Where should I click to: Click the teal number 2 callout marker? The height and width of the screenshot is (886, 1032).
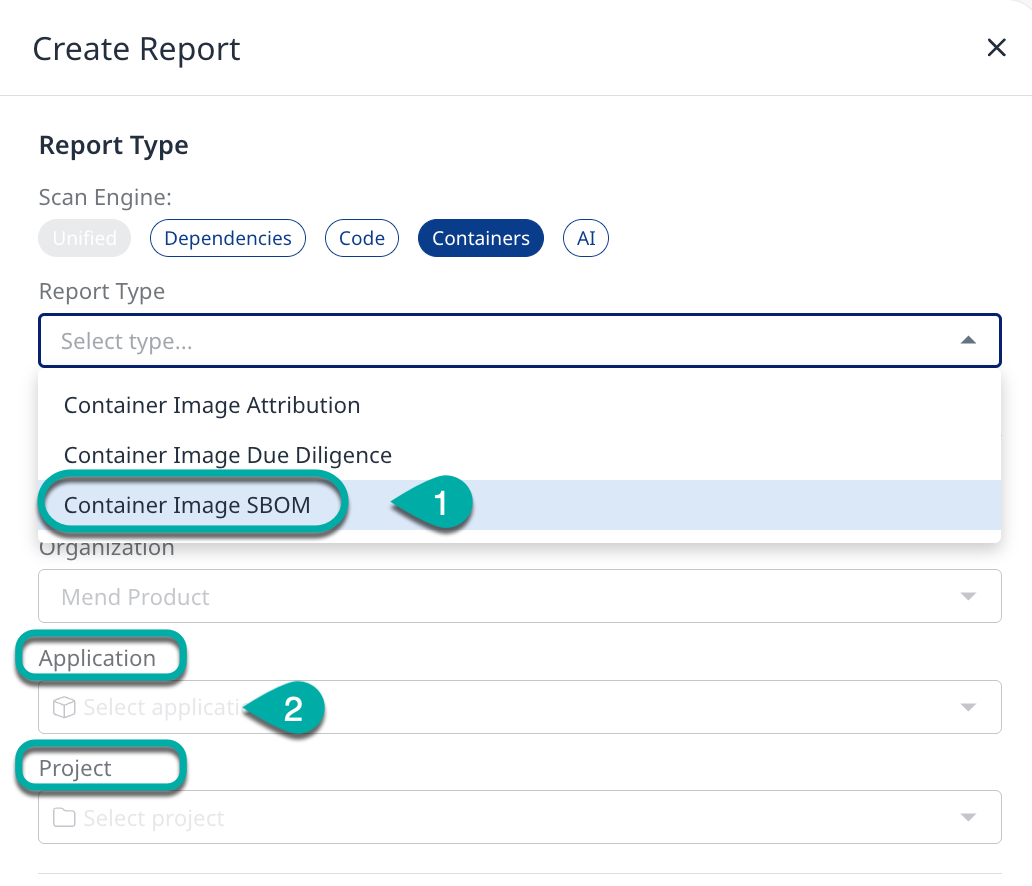click(x=291, y=710)
